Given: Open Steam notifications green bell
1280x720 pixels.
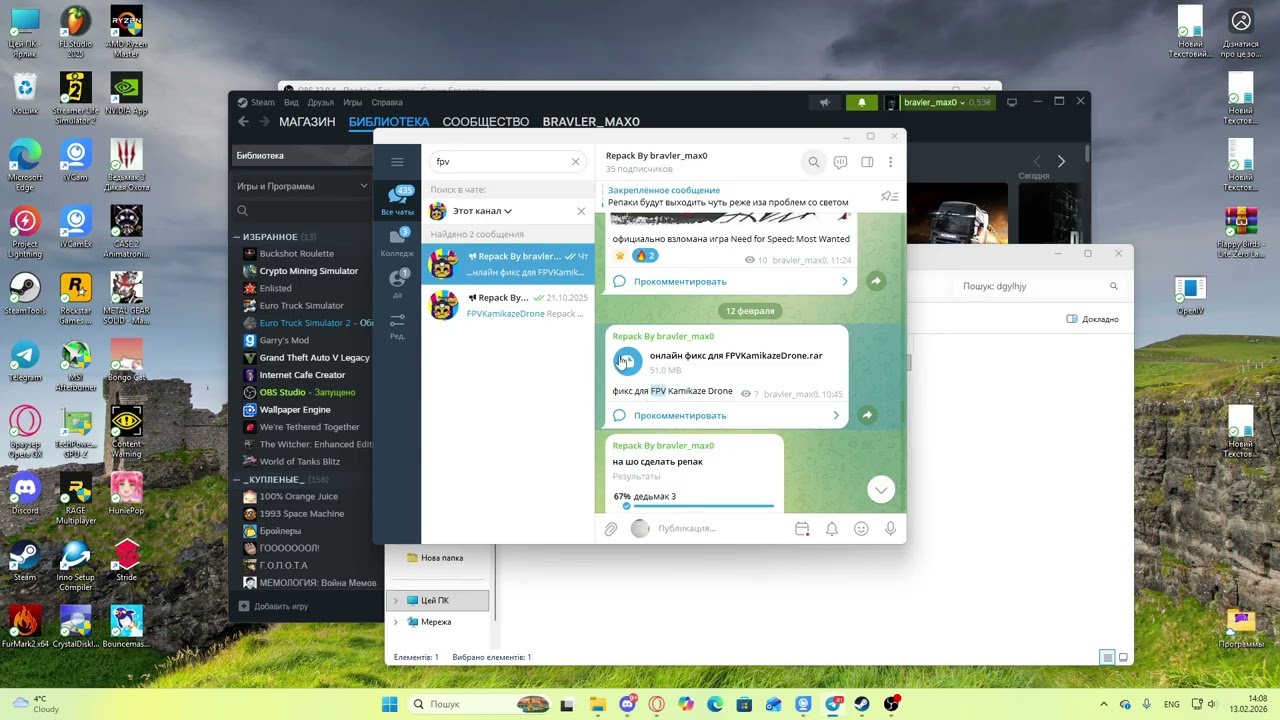Looking at the screenshot, I should point(862,102).
